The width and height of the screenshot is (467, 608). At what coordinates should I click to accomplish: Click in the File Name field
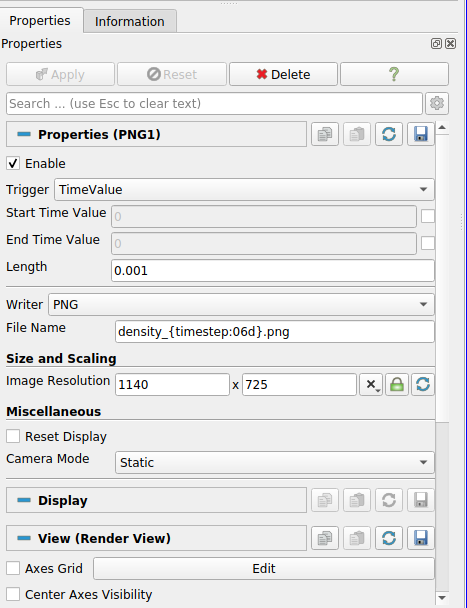point(275,332)
